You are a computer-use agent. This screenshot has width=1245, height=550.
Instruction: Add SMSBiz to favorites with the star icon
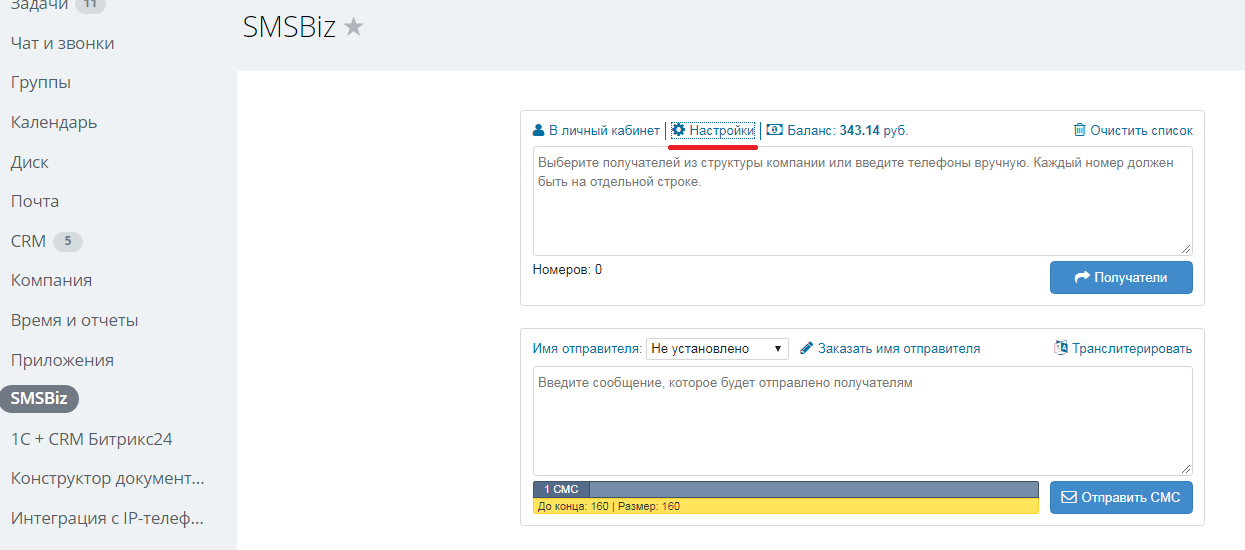click(353, 28)
